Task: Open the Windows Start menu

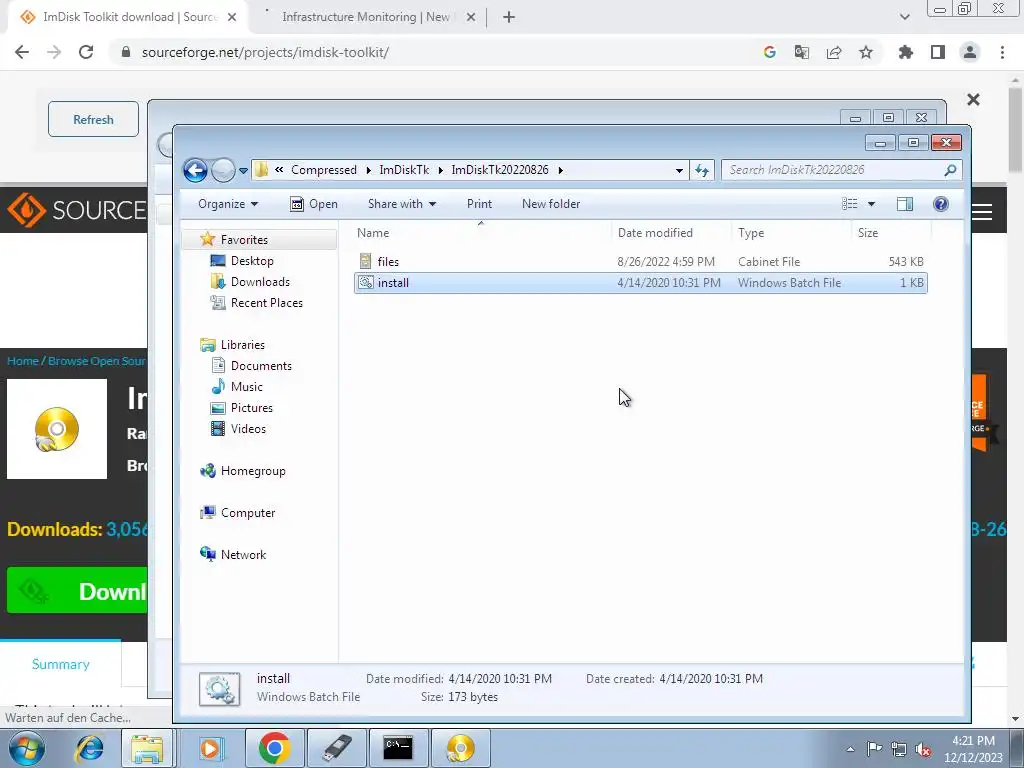Action: [26, 748]
